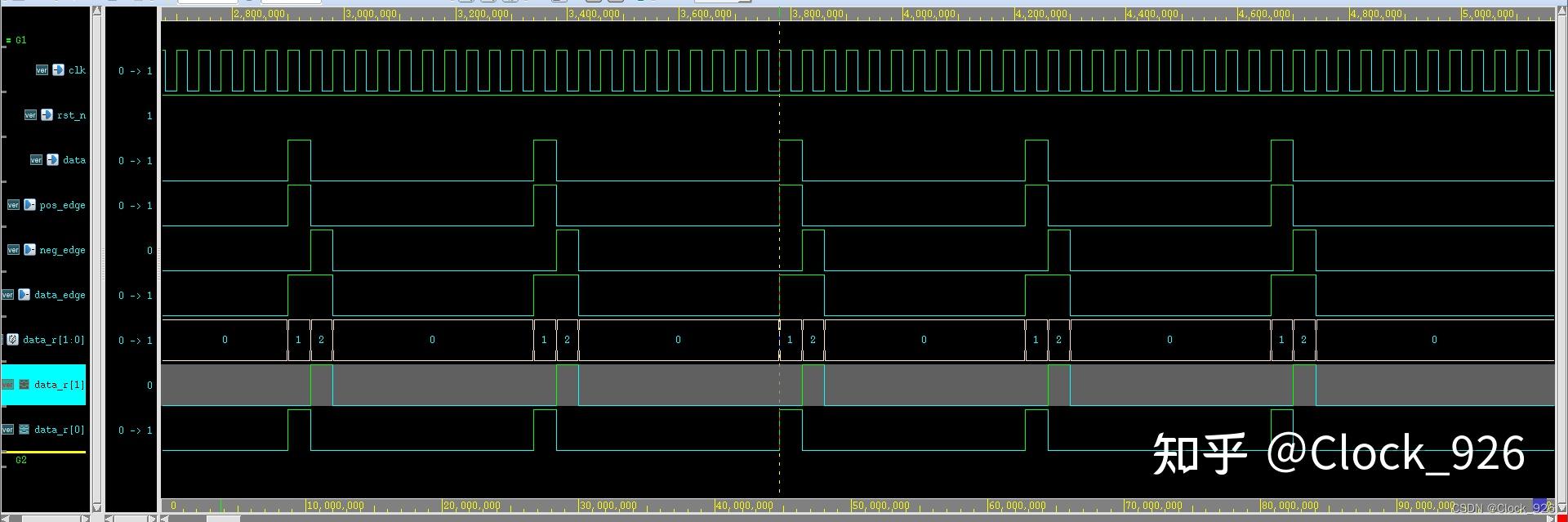Select the highlighted data_r[1] signal
The height and width of the screenshot is (522, 1568).
(x=60, y=385)
